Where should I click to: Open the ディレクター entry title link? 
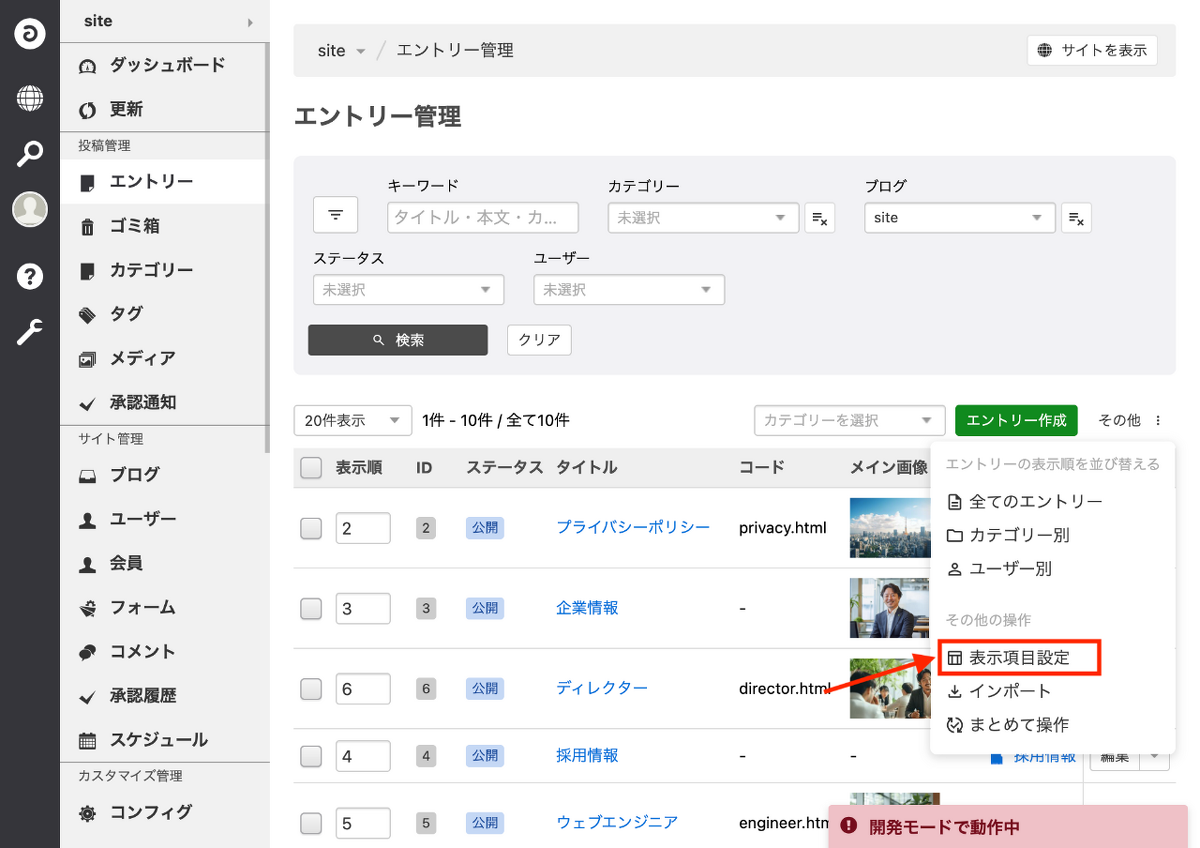coord(602,688)
